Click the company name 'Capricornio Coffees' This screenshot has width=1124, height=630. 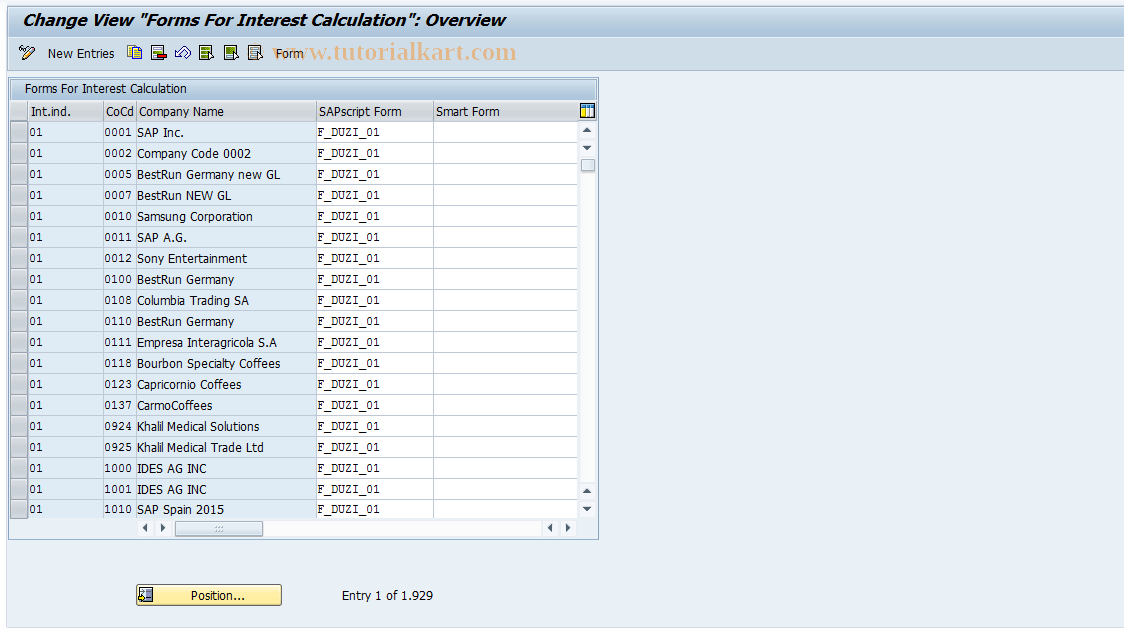pos(189,385)
